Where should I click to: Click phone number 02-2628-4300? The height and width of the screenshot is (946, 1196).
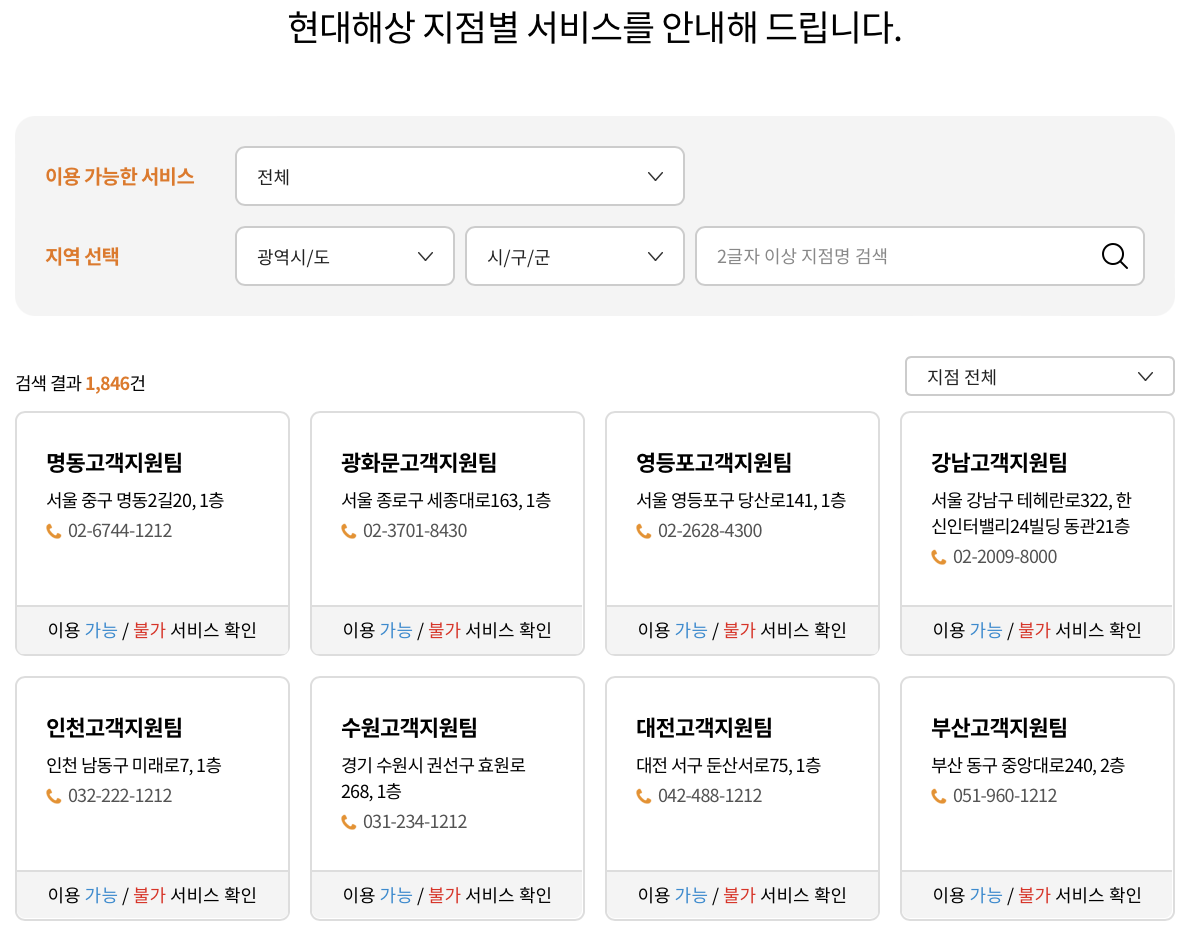(x=710, y=531)
